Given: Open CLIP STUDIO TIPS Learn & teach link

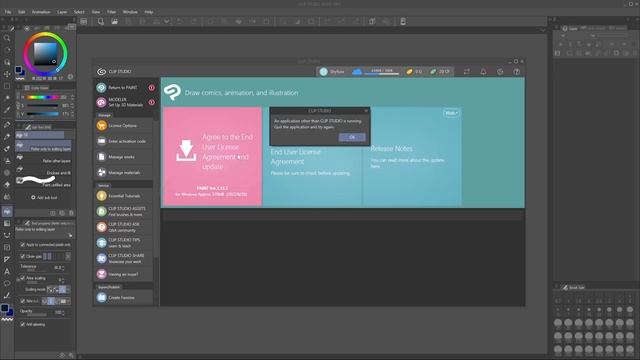Looking at the screenshot, I should [x=124, y=243].
